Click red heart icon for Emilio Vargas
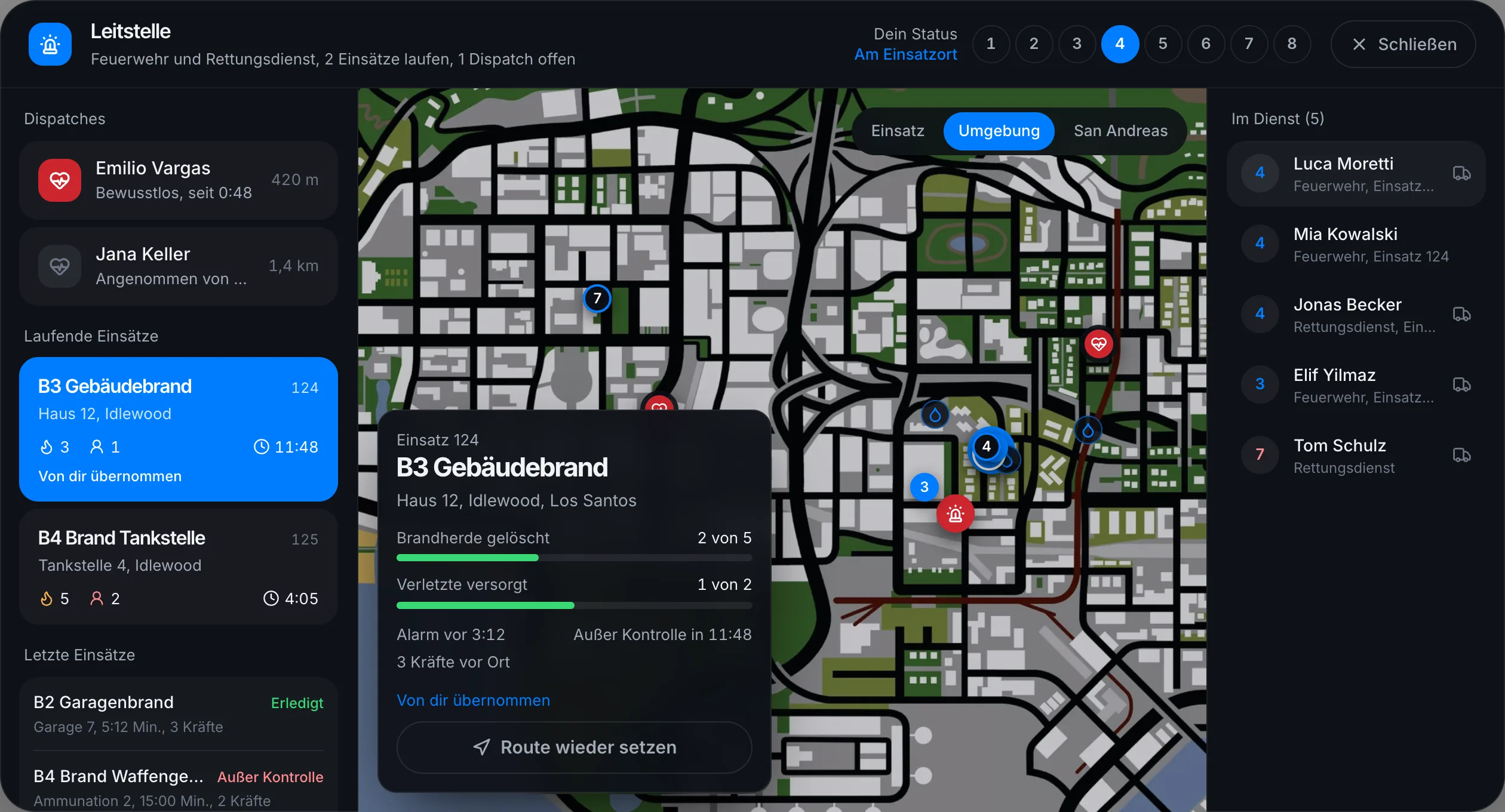The image size is (1505, 812). (60, 180)
